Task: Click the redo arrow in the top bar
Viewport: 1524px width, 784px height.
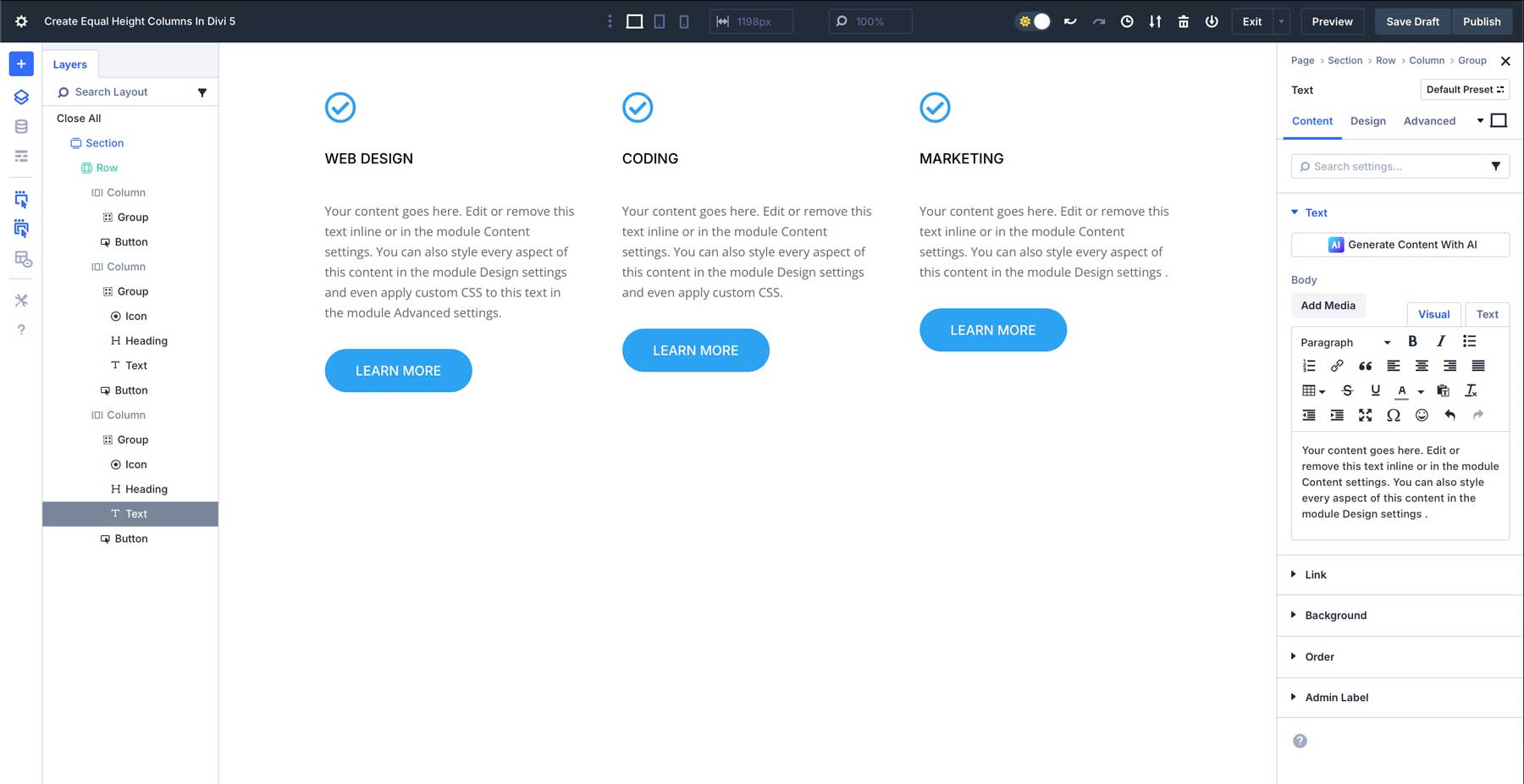Action: [1099, 21]
